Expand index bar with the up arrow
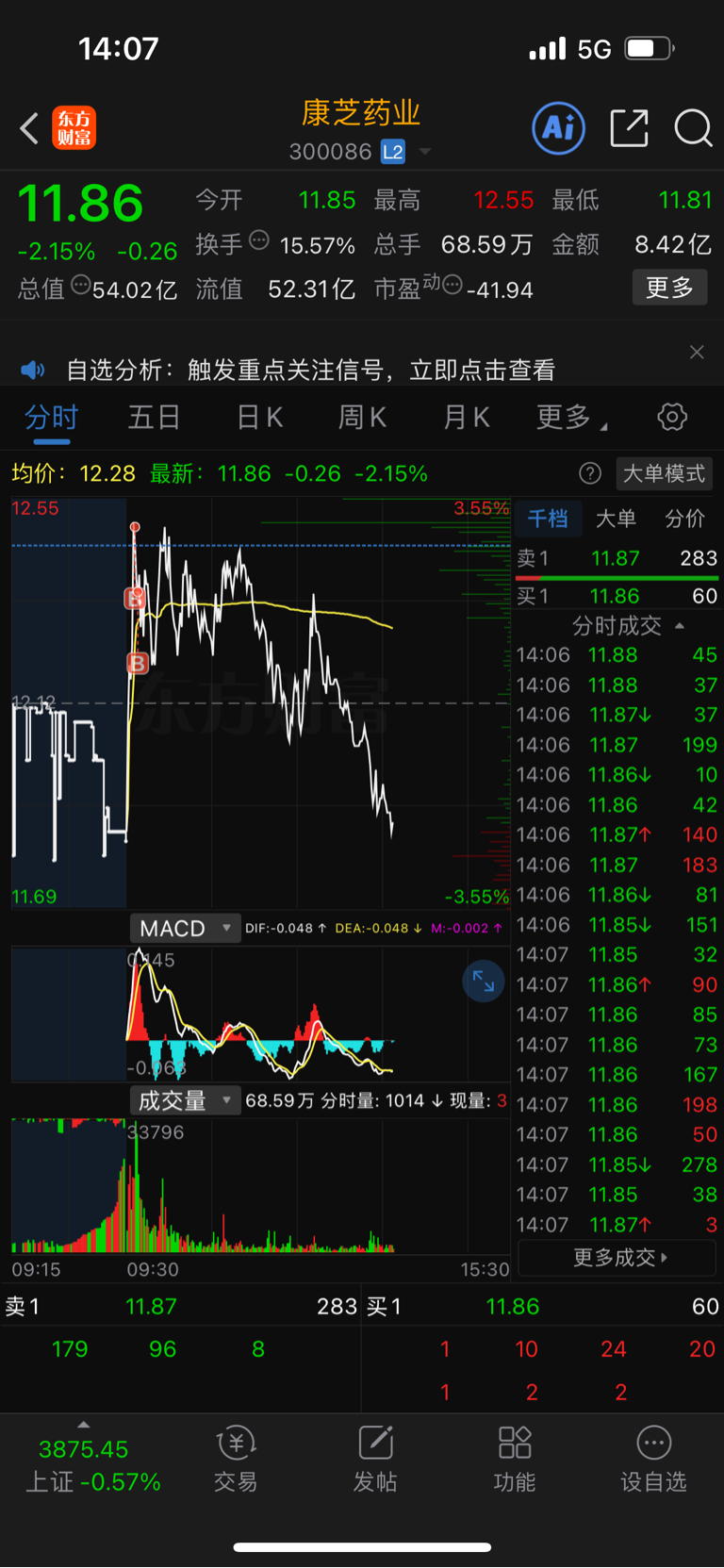Screen dimensions: 724x1568 (x=84, y=1425)
